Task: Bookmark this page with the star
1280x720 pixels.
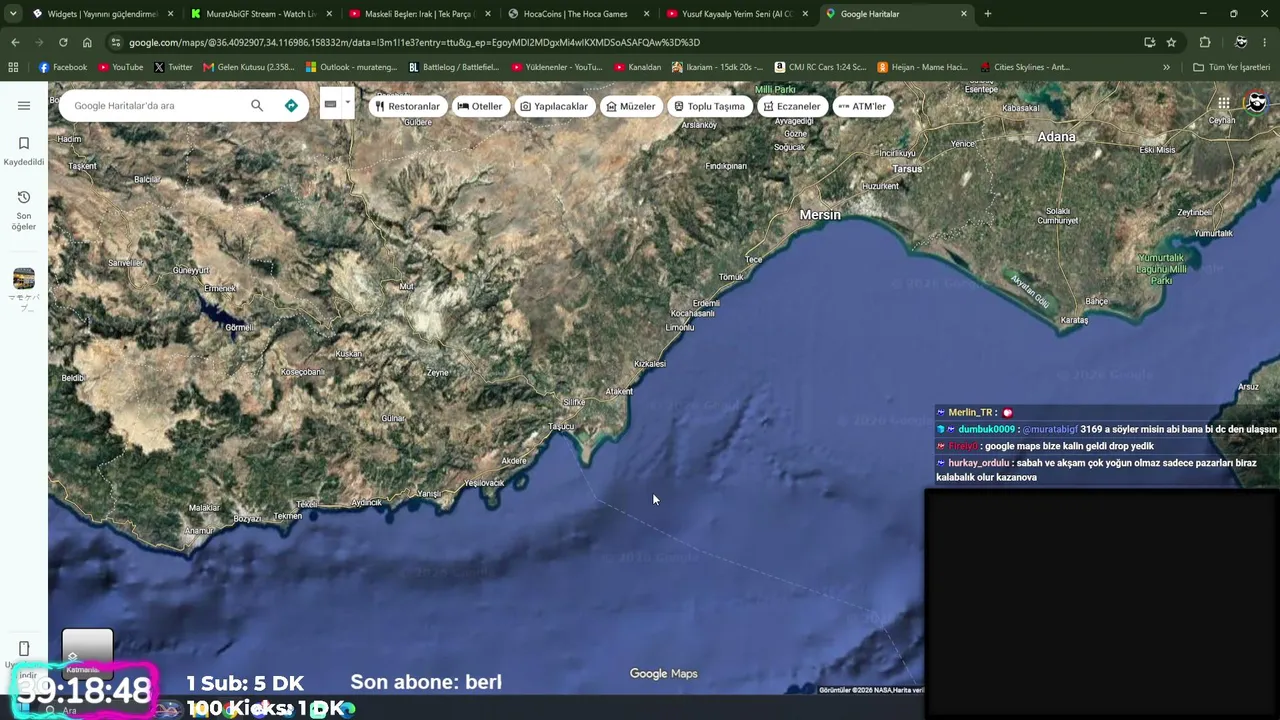Action: 1171,42
